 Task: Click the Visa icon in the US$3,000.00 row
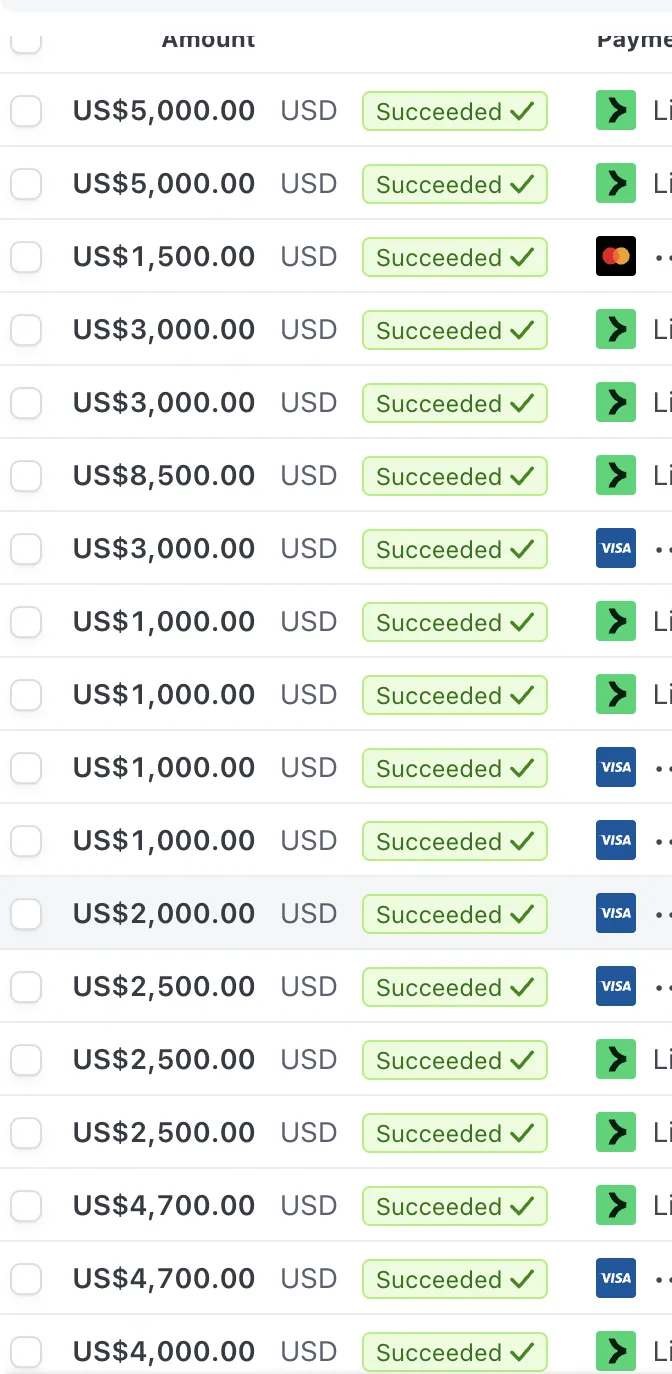click(x=616, y=548)
